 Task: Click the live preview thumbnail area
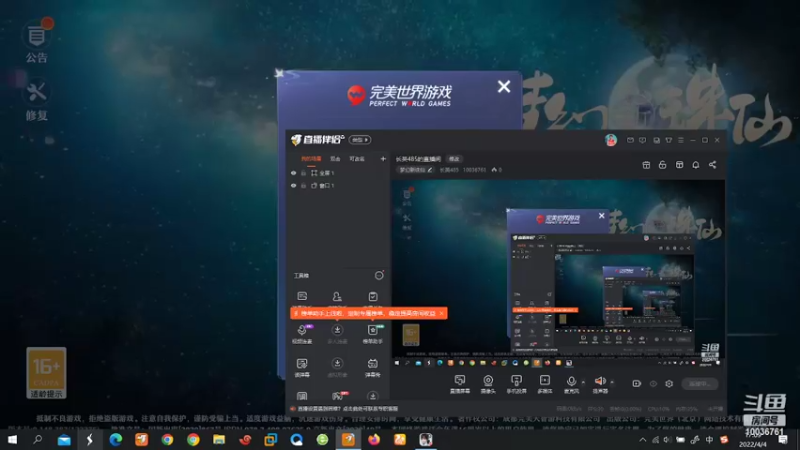tap(558, 273)
